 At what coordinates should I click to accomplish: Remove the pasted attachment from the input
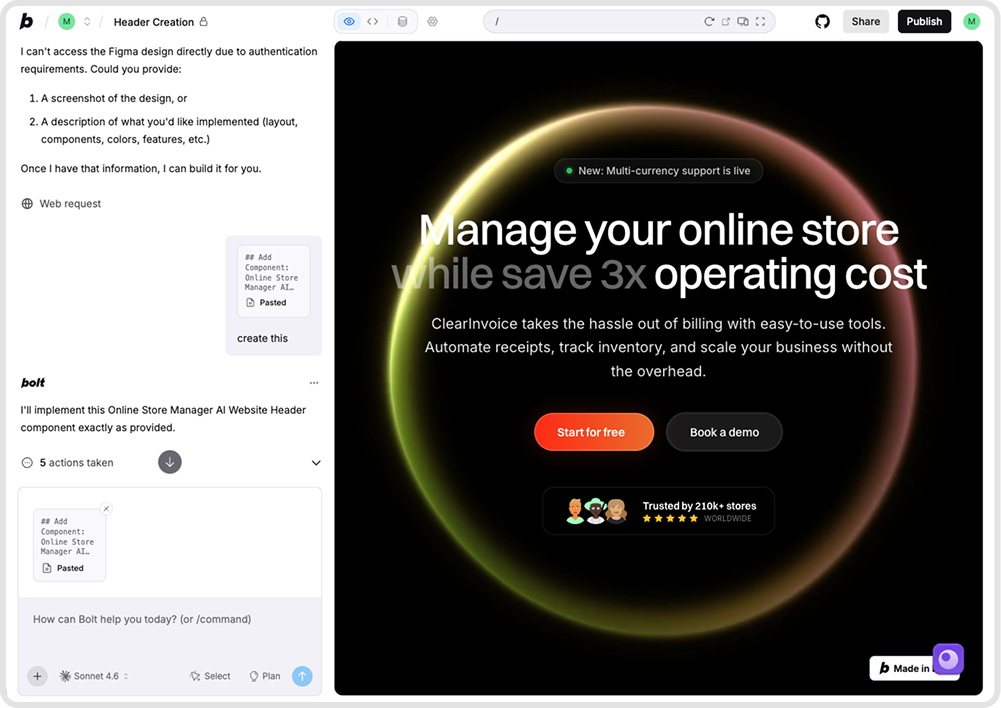pyautogui.click(x=107, y=509)
